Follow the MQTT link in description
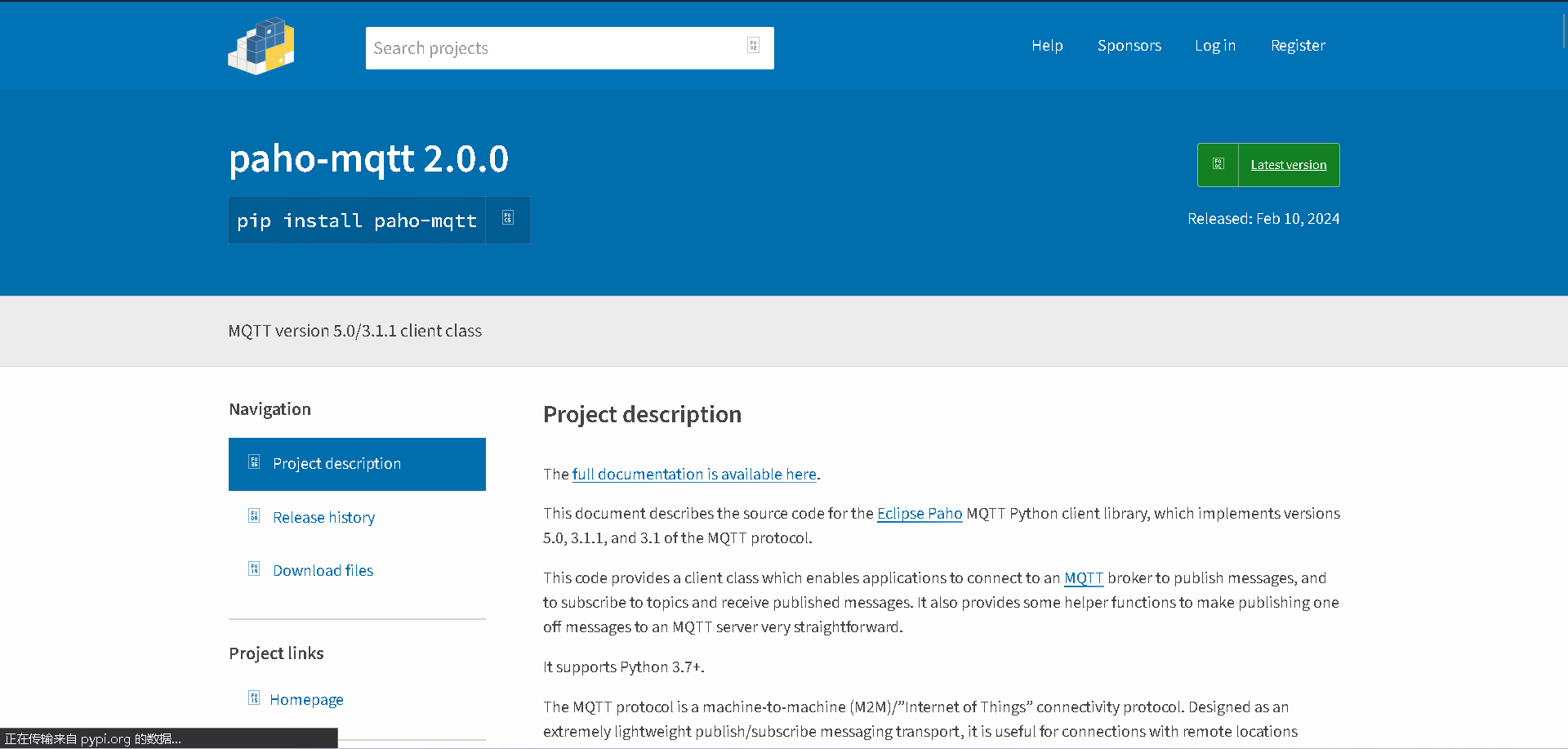This screenshot has height=749, width=1568. point(1084,578)
